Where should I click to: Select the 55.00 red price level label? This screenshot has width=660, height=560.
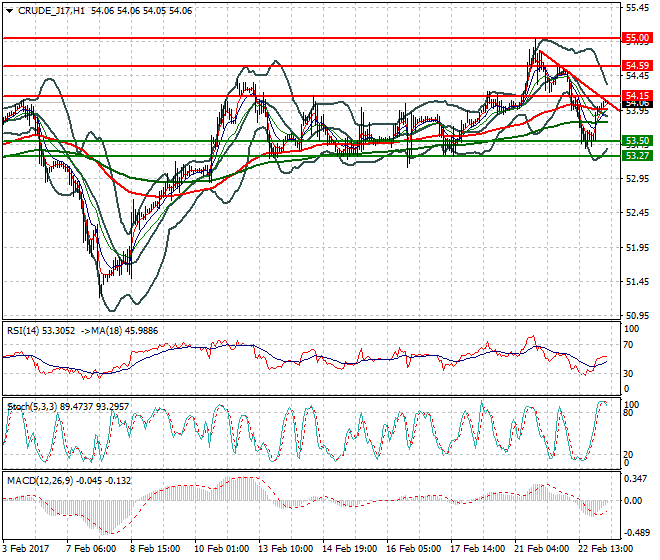(637, 38)
